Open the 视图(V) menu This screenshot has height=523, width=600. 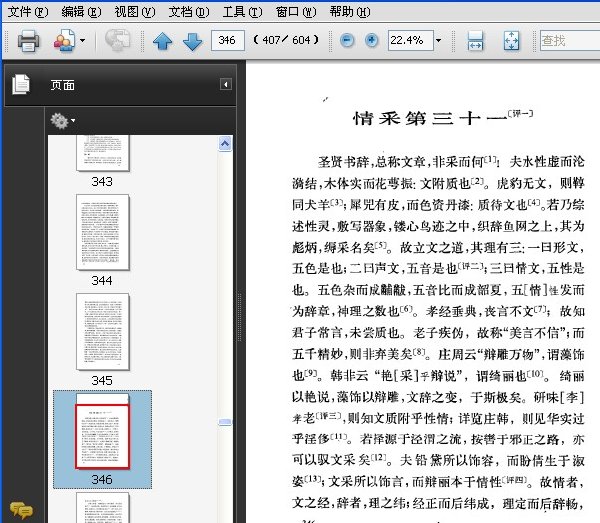[135, 12]
